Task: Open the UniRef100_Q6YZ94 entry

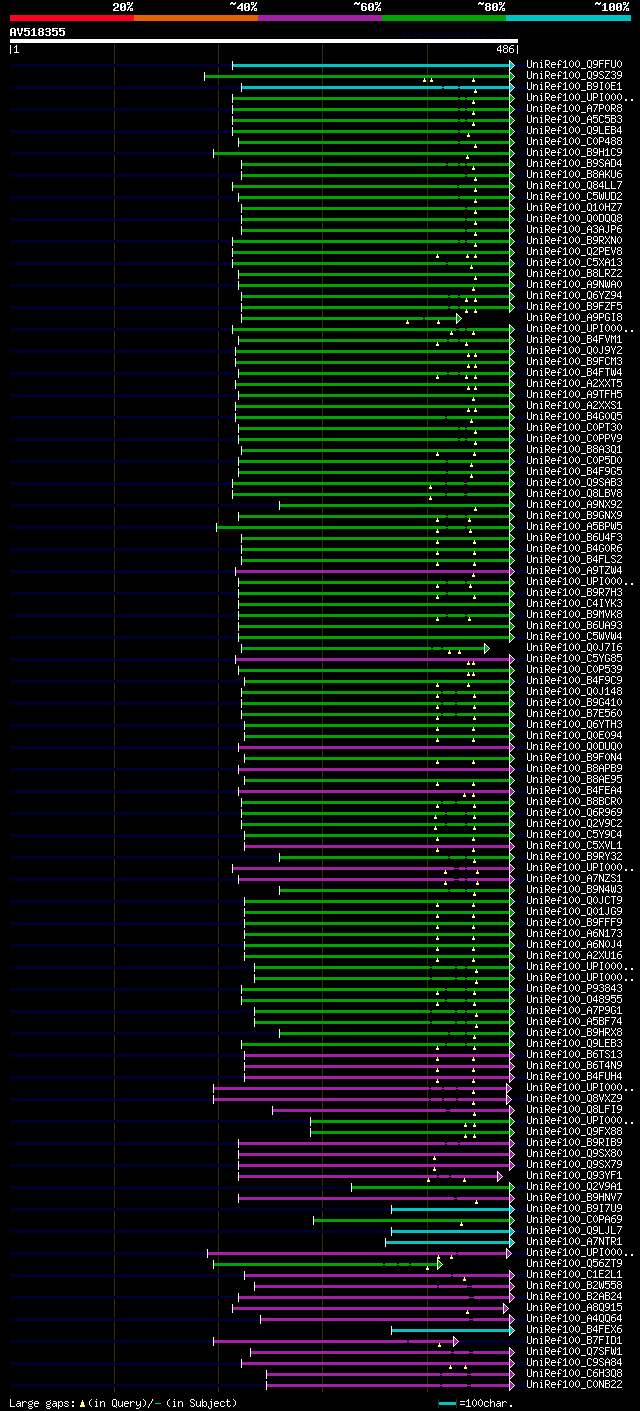Action: [x=574, y=296]
